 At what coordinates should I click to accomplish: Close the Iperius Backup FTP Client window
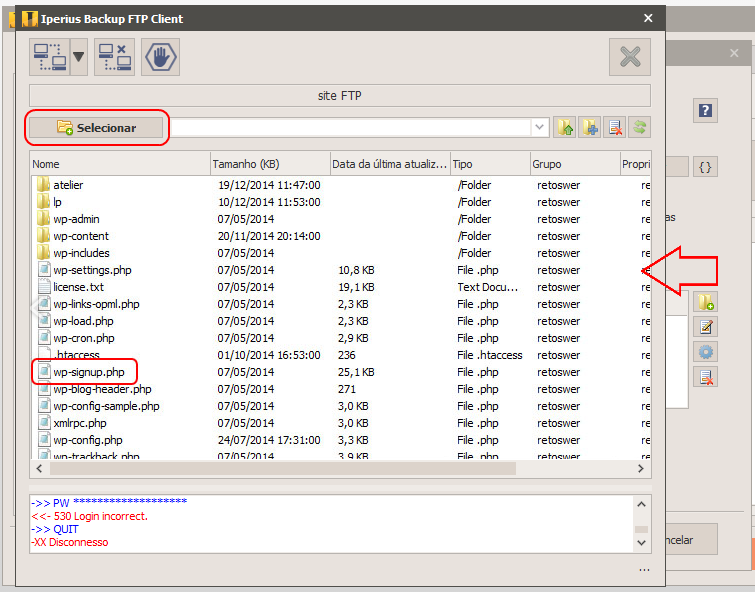click(648, 18)
